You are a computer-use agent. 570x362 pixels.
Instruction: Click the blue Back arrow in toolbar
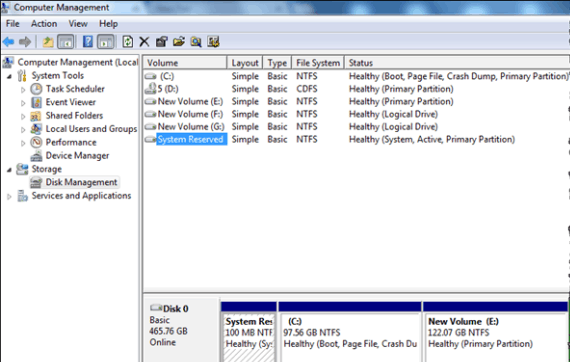pos(8,42)
